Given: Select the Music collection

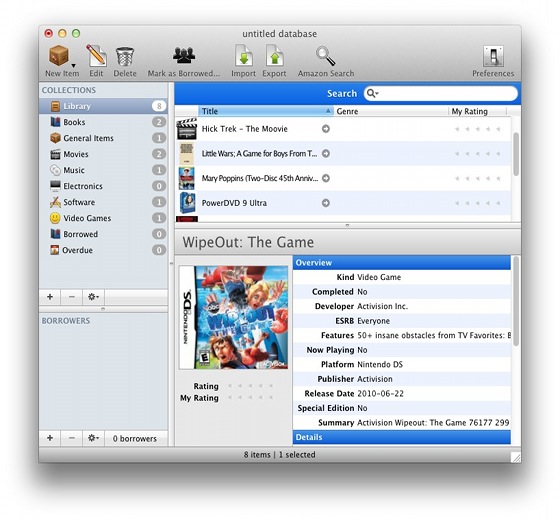Looking at the screenshot, I should 103,170.
